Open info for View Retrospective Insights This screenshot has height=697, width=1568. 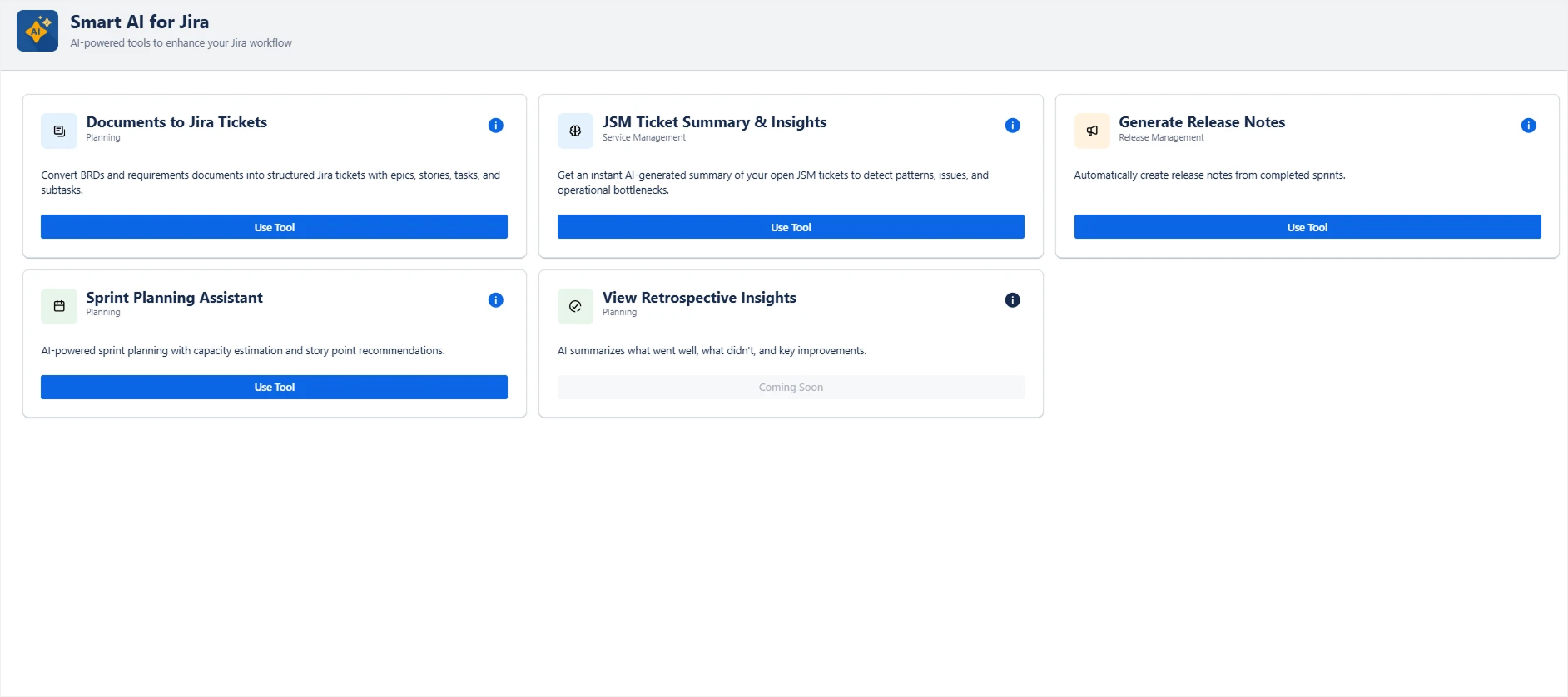coord(1012,300)
